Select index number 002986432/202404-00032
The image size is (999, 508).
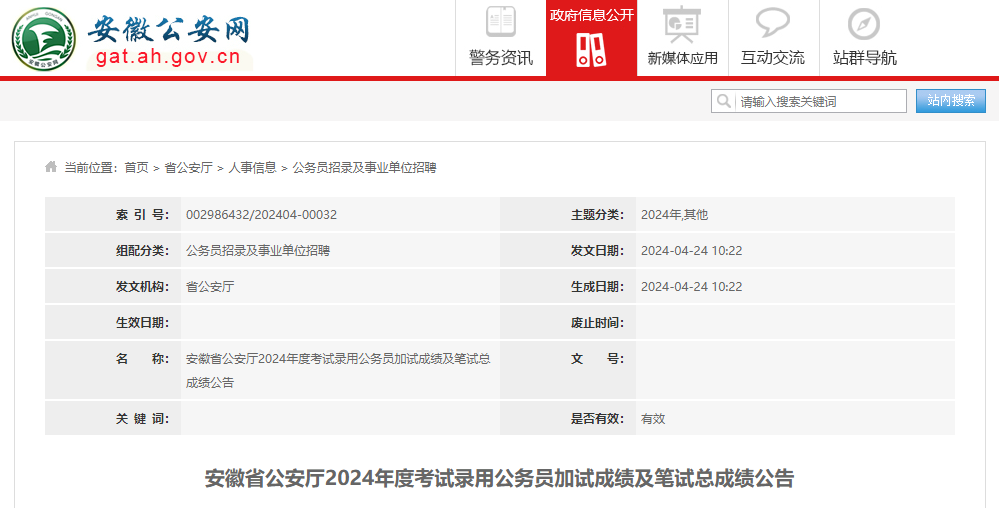261,215
